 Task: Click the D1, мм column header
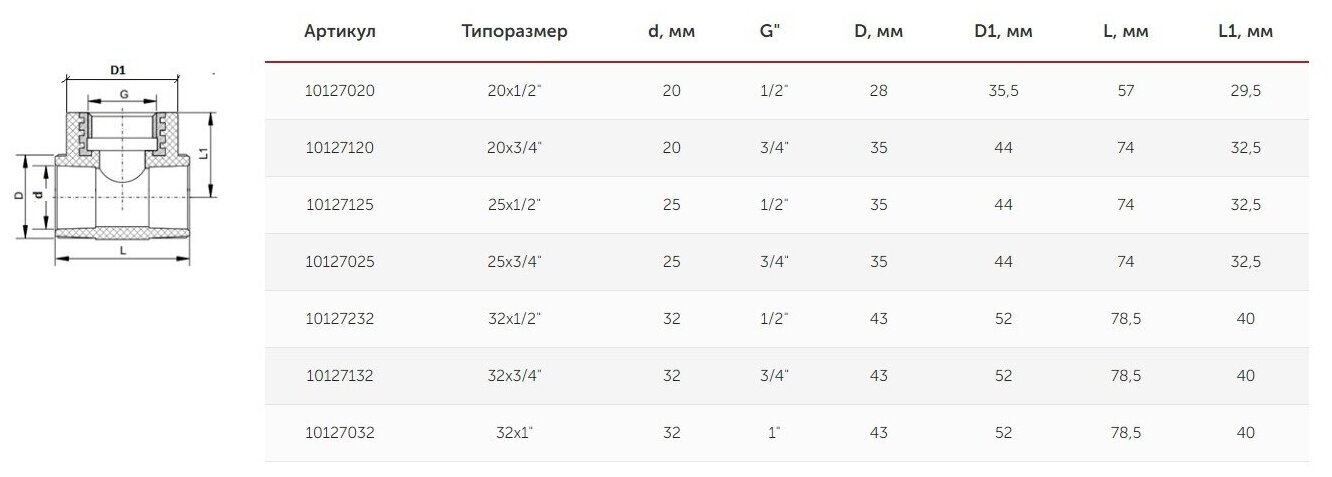[1003, 32]
